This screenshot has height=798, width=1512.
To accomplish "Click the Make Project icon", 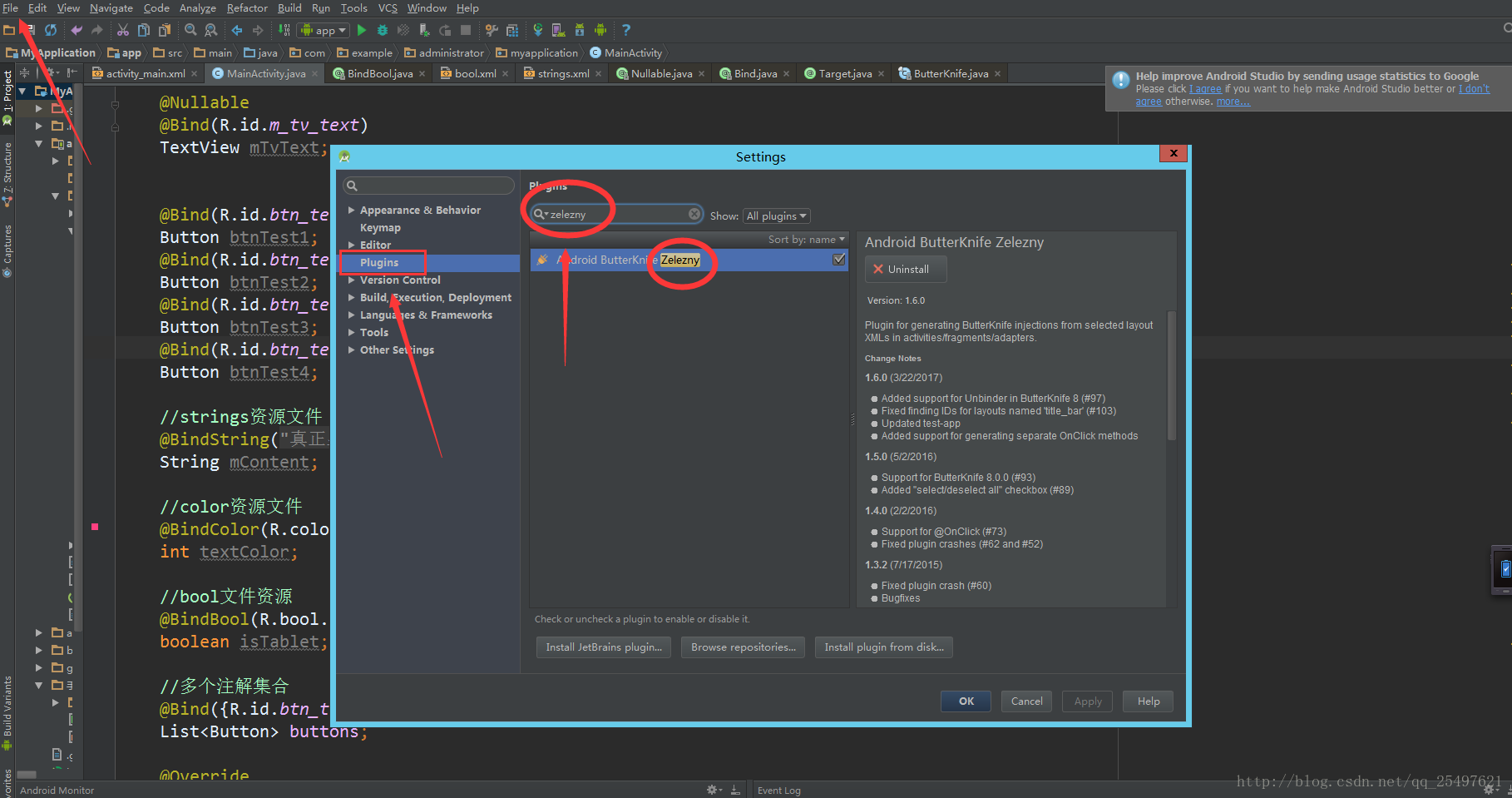I will click(284, 30).
